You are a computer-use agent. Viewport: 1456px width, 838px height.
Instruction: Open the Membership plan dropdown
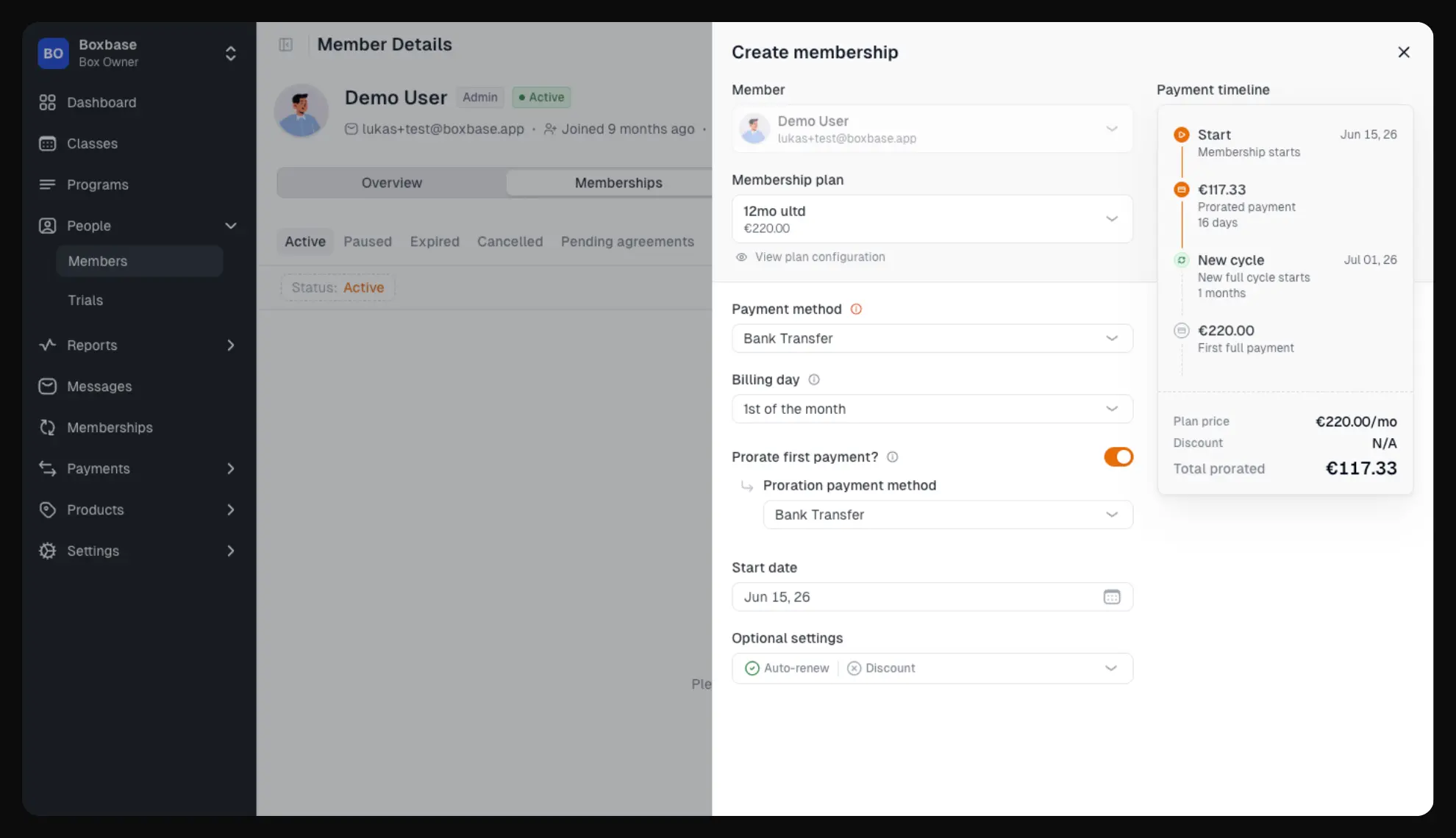[x=932, y=219]
